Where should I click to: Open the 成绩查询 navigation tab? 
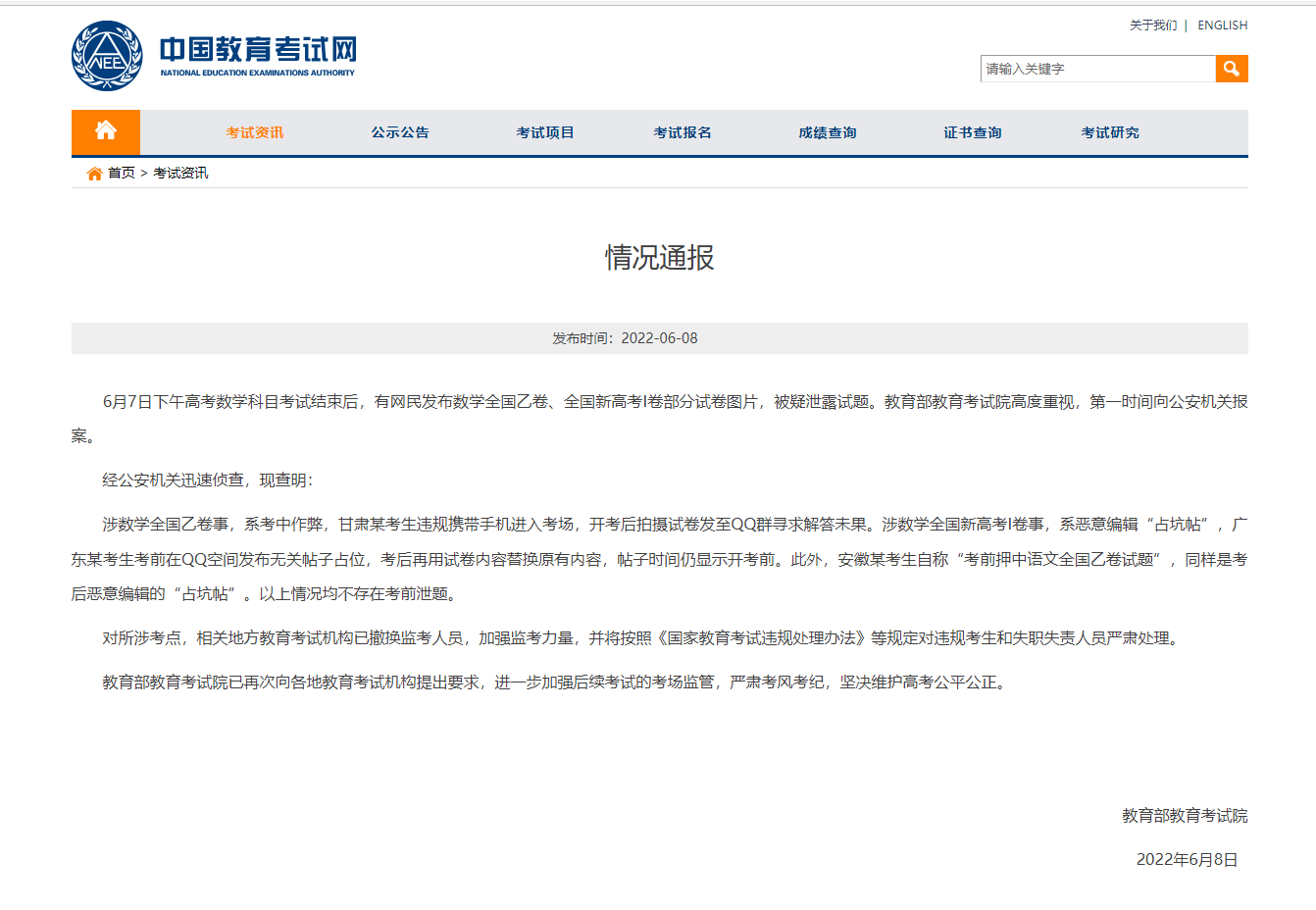tap(828, 132)
